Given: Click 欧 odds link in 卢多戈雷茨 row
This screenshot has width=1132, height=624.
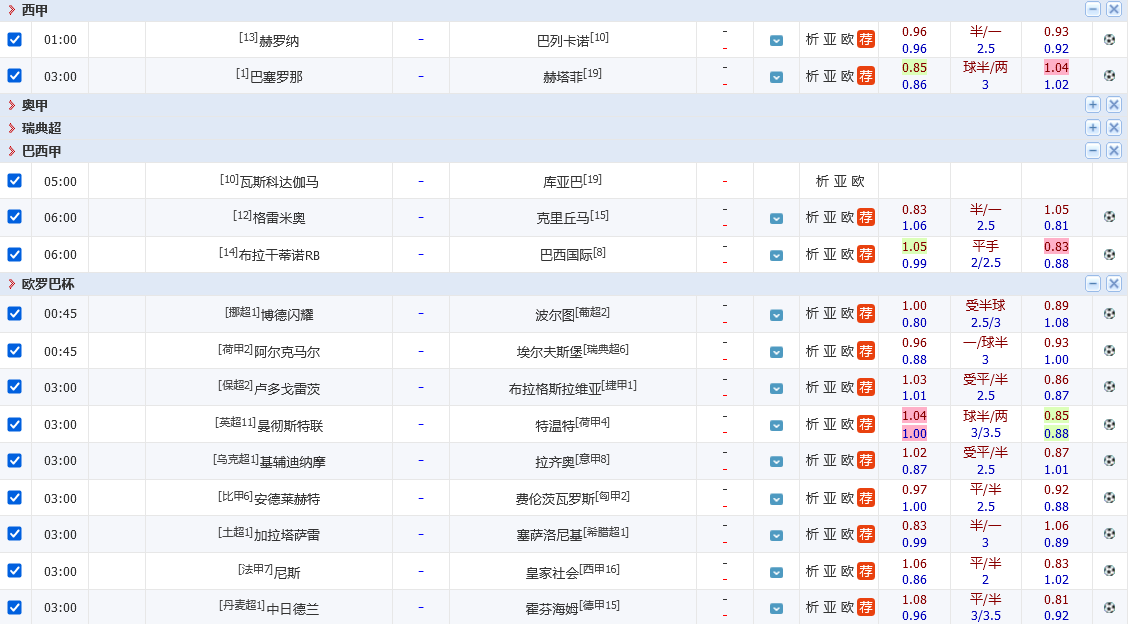Looking at the screenshot, I should point(847,387).
